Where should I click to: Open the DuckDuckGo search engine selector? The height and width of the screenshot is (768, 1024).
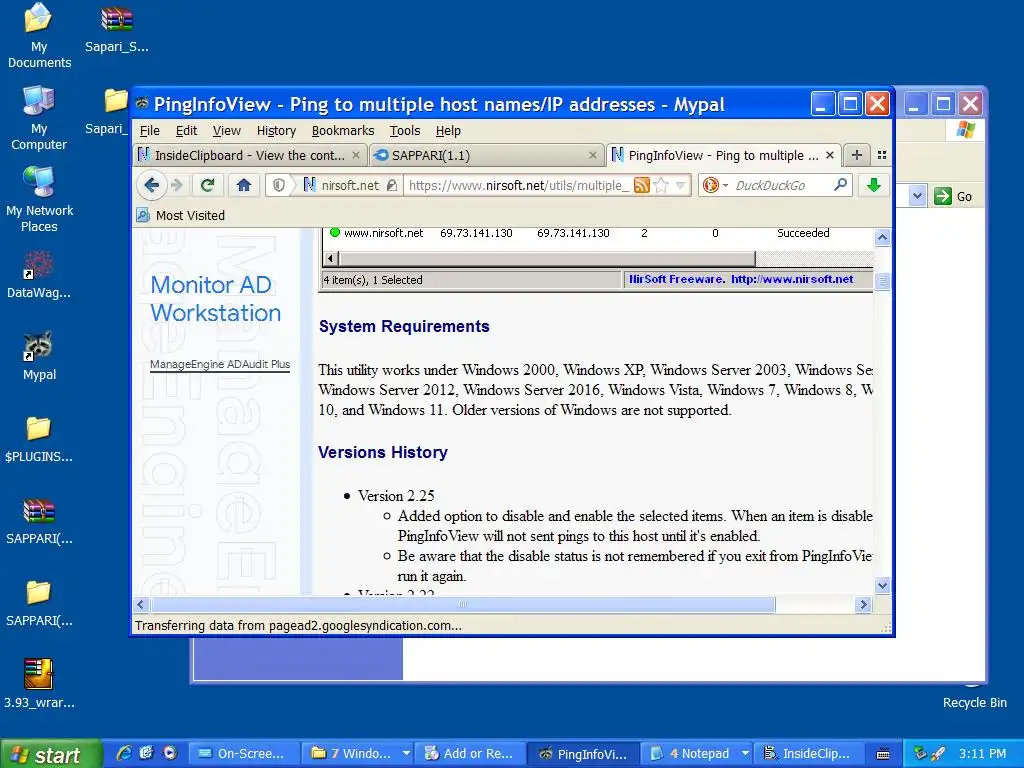pos(715,185)
